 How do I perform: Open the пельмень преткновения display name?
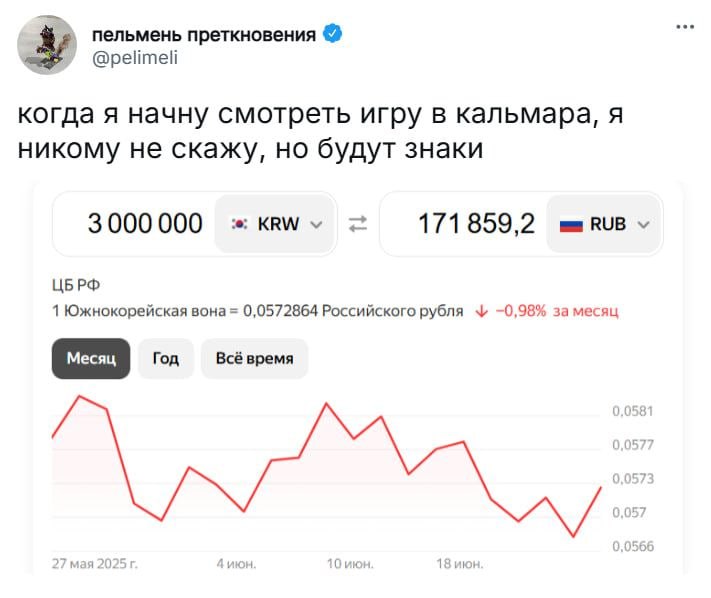[204, 34]
